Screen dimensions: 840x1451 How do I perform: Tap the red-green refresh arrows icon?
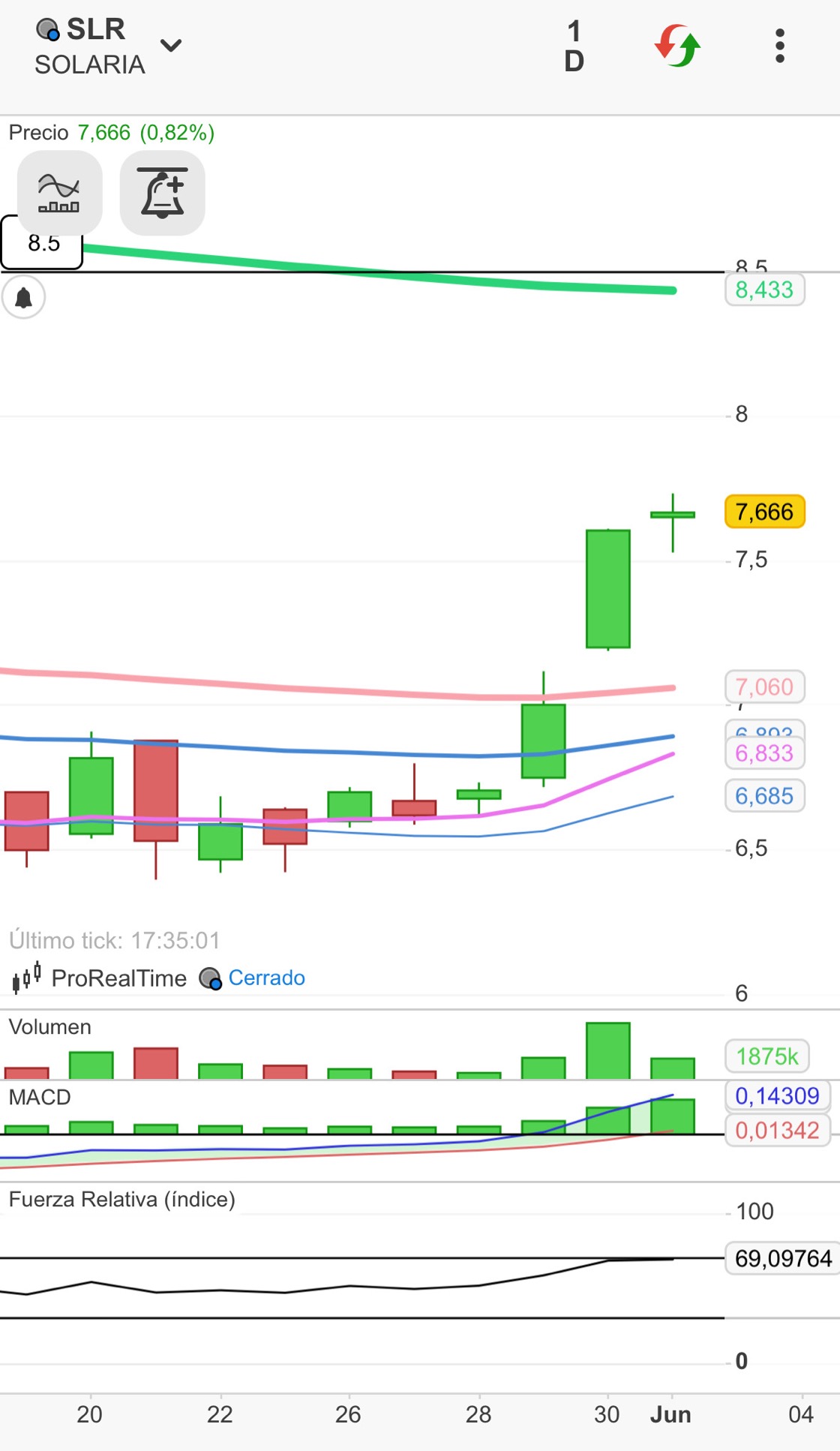(677, 46)
